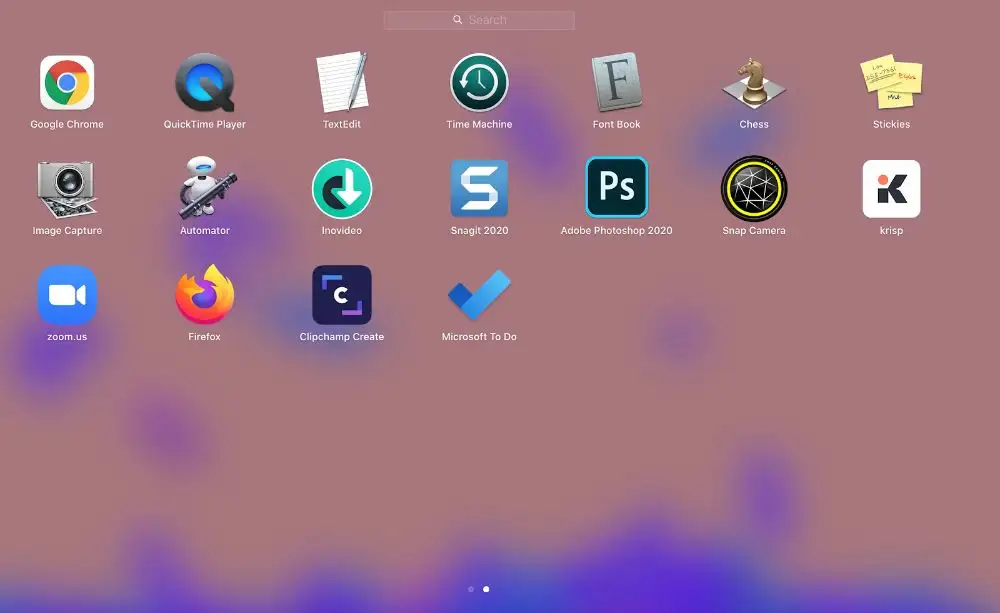Screen dimensions: 1000x613
Task: Open Snagit 2020 app
Action: (x=479, y=189)
